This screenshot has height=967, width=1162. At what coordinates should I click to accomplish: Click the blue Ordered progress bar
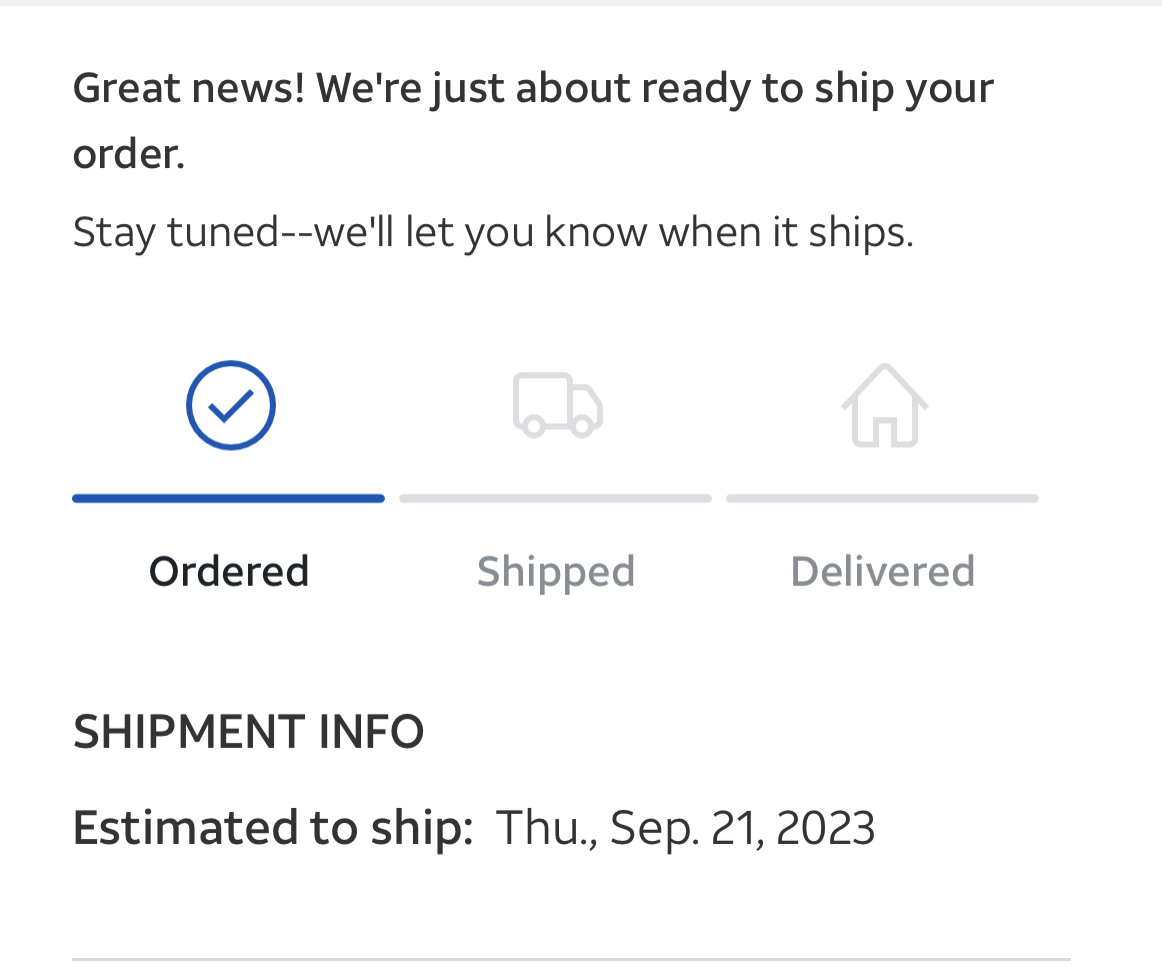pos(228,498)
